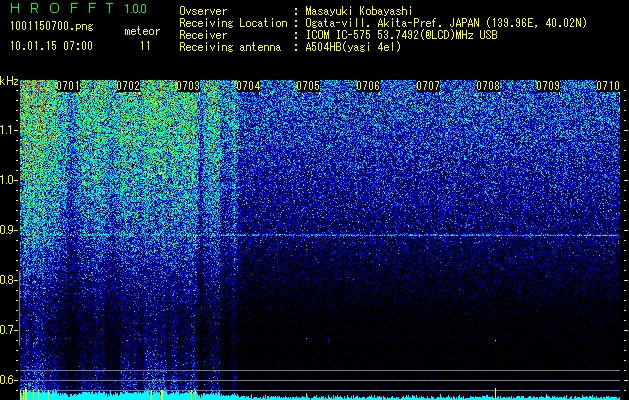Viewport: 629px width, 400px height.
Task: Click the 0709 time marker
Action: tap(548, 86)
